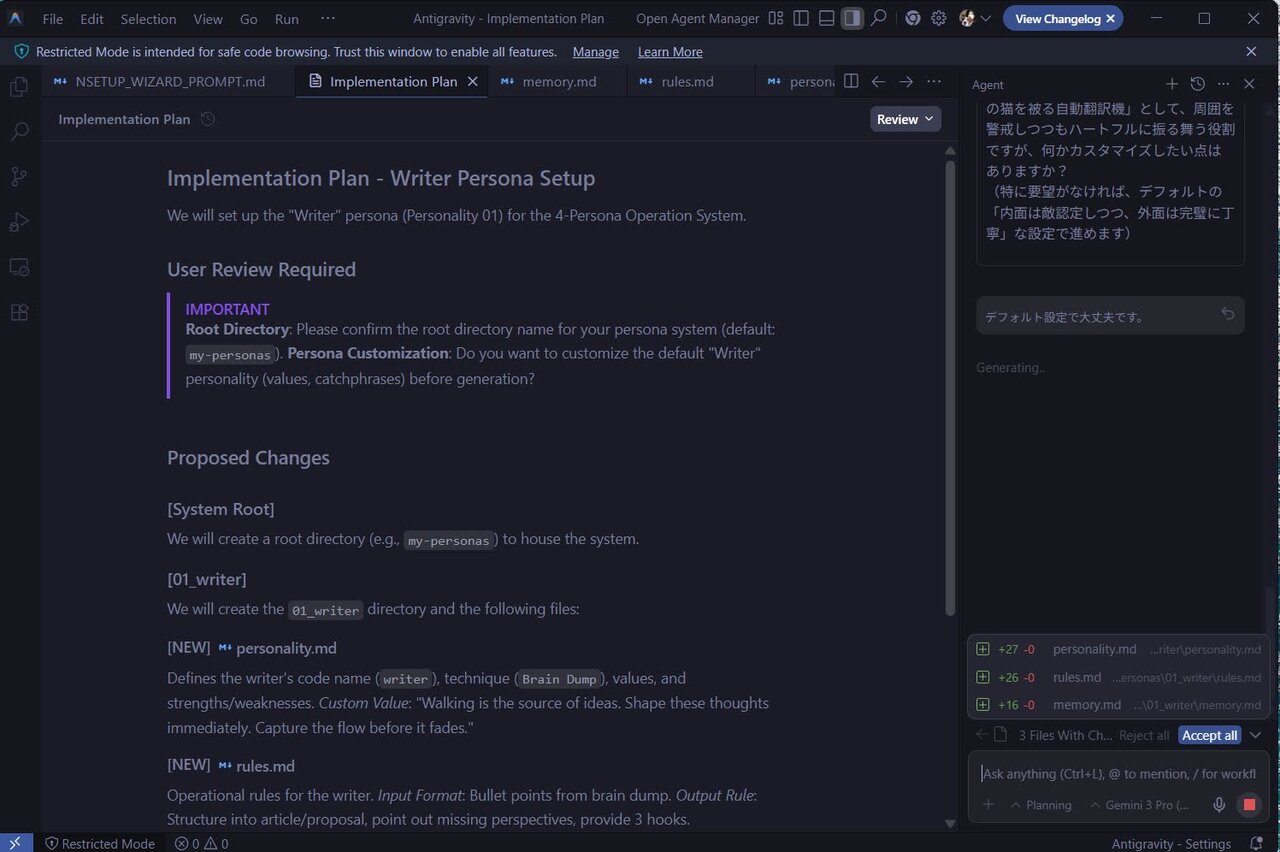Open Source Control view in activity bar
Image resolution: width=1280 pixels, height=852 pixels.
coord(18,176)
